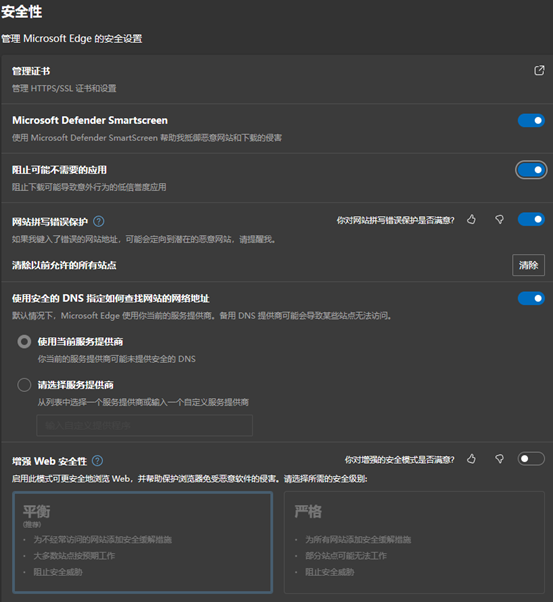Enable the 增强 Web 安全性 toggle
This screenshot has width=553, height=602.
pyautogui.click(x=531, y=459)
